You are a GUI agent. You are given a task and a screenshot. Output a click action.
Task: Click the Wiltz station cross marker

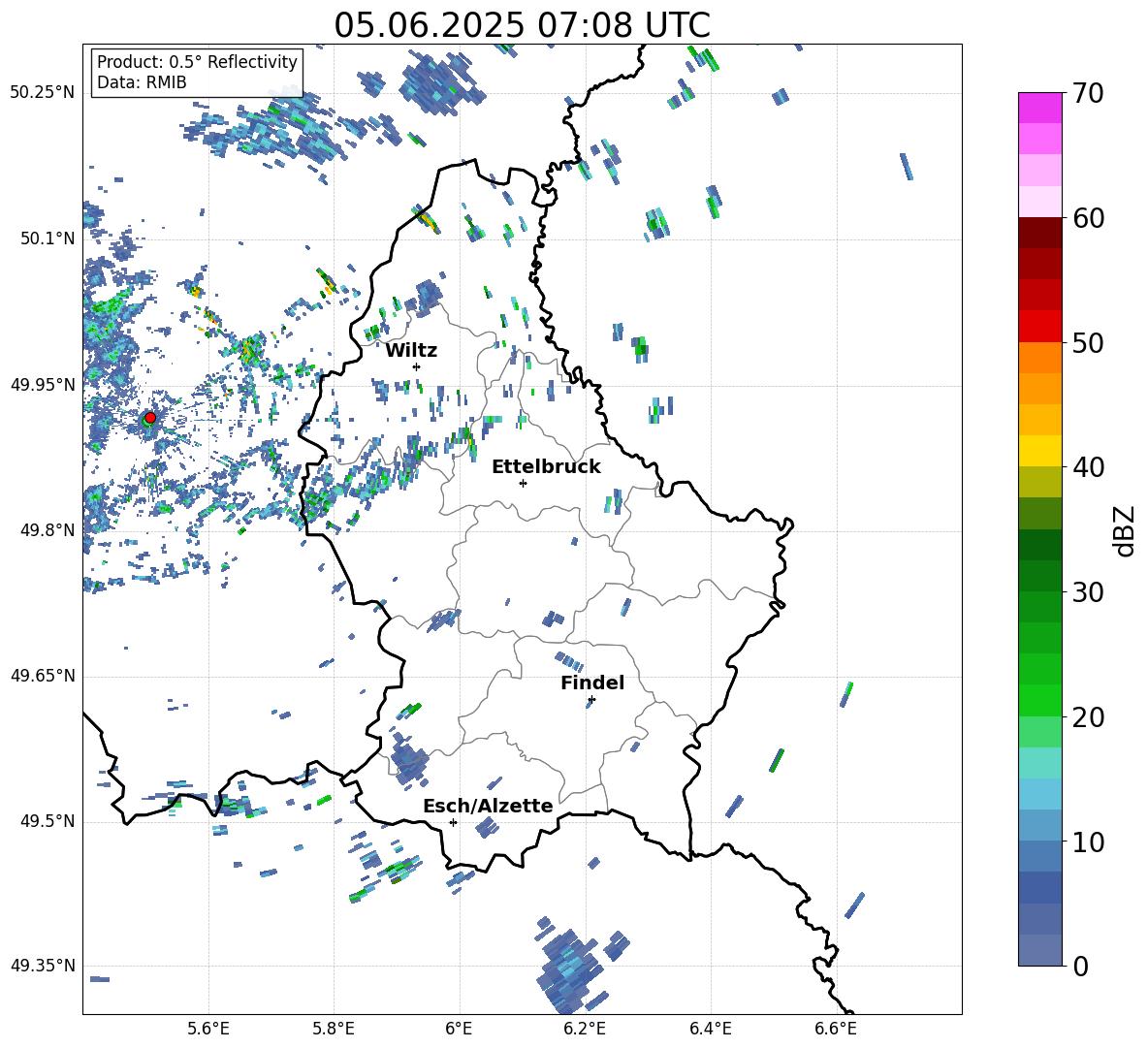417,366
